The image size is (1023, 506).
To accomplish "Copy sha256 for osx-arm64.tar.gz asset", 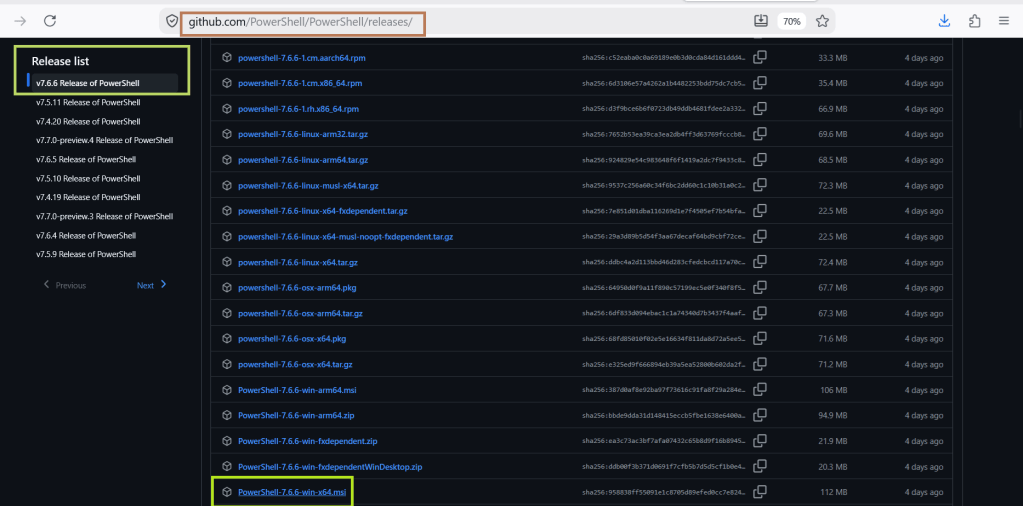I will (x=759, y=313).
